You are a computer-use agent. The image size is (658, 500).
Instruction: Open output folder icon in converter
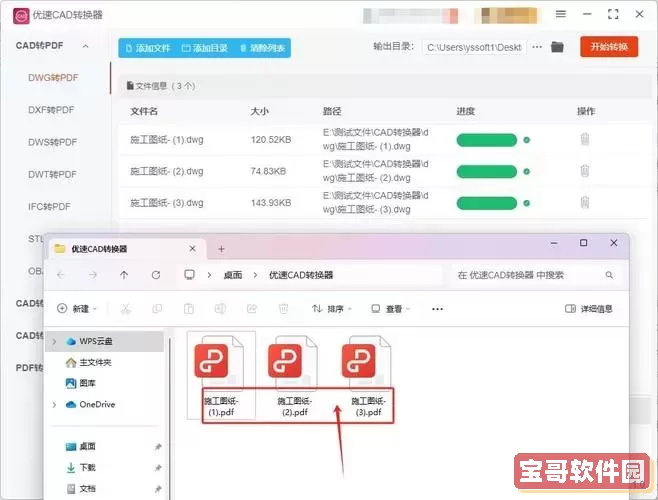coord(557,47)
